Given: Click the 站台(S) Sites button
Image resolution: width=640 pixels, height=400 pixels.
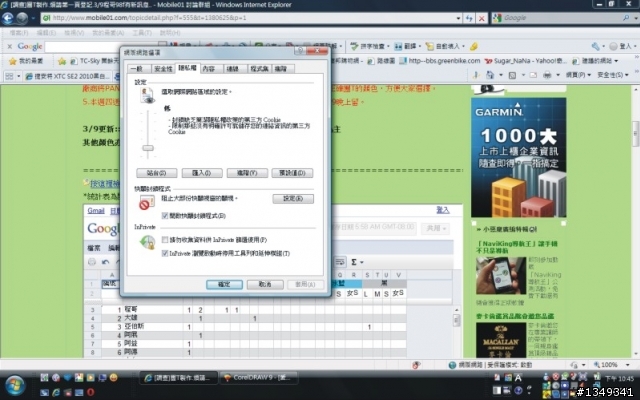Looking at the screenshot, I should 157,173.
